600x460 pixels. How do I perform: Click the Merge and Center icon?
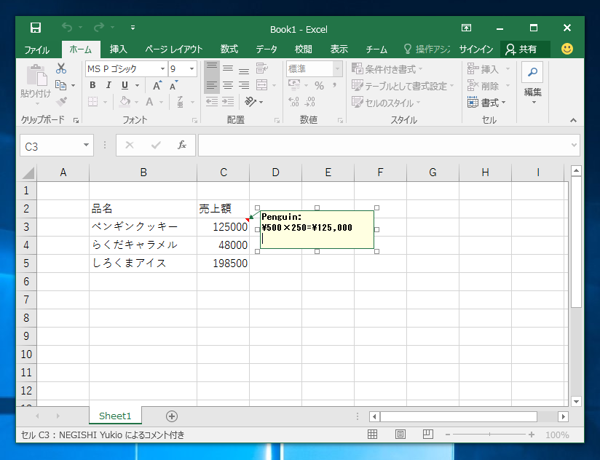pos(262,85)
